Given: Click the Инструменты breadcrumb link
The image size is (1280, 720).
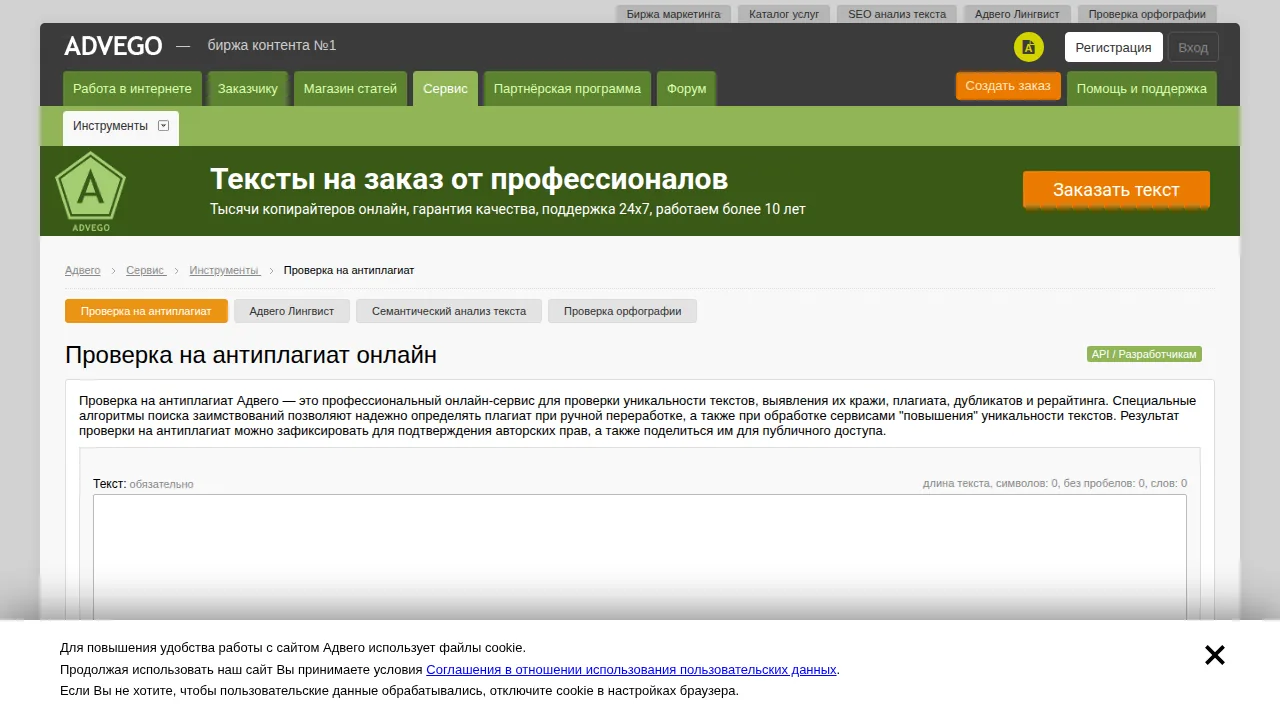Looking at the screenshot, I should 225,271.
